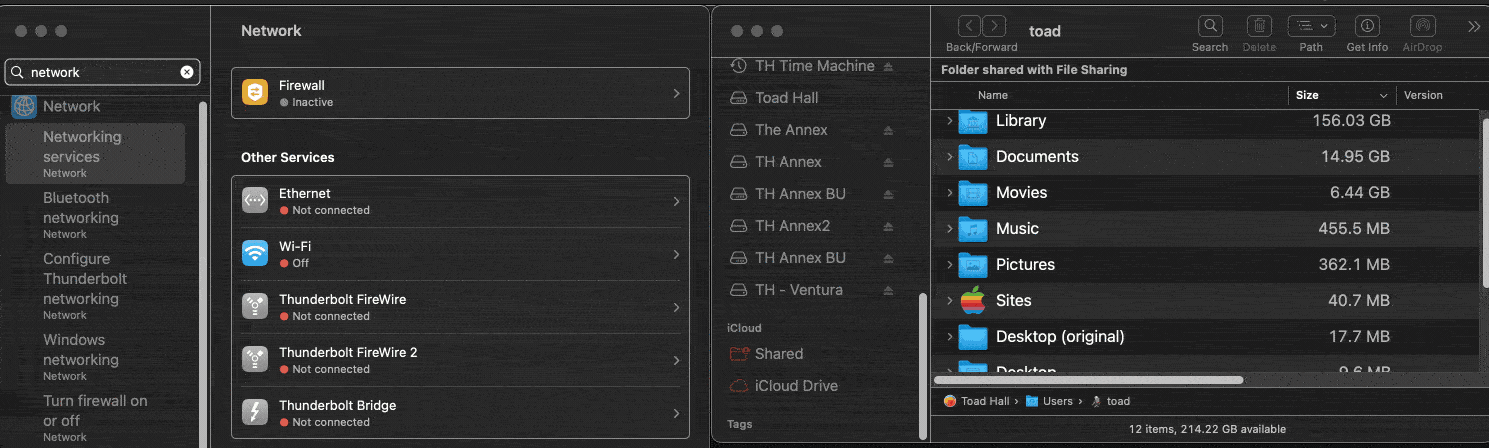Click the Movies folder icon
This screenshot has height=448, width=1489.
[x=973, y=193]
